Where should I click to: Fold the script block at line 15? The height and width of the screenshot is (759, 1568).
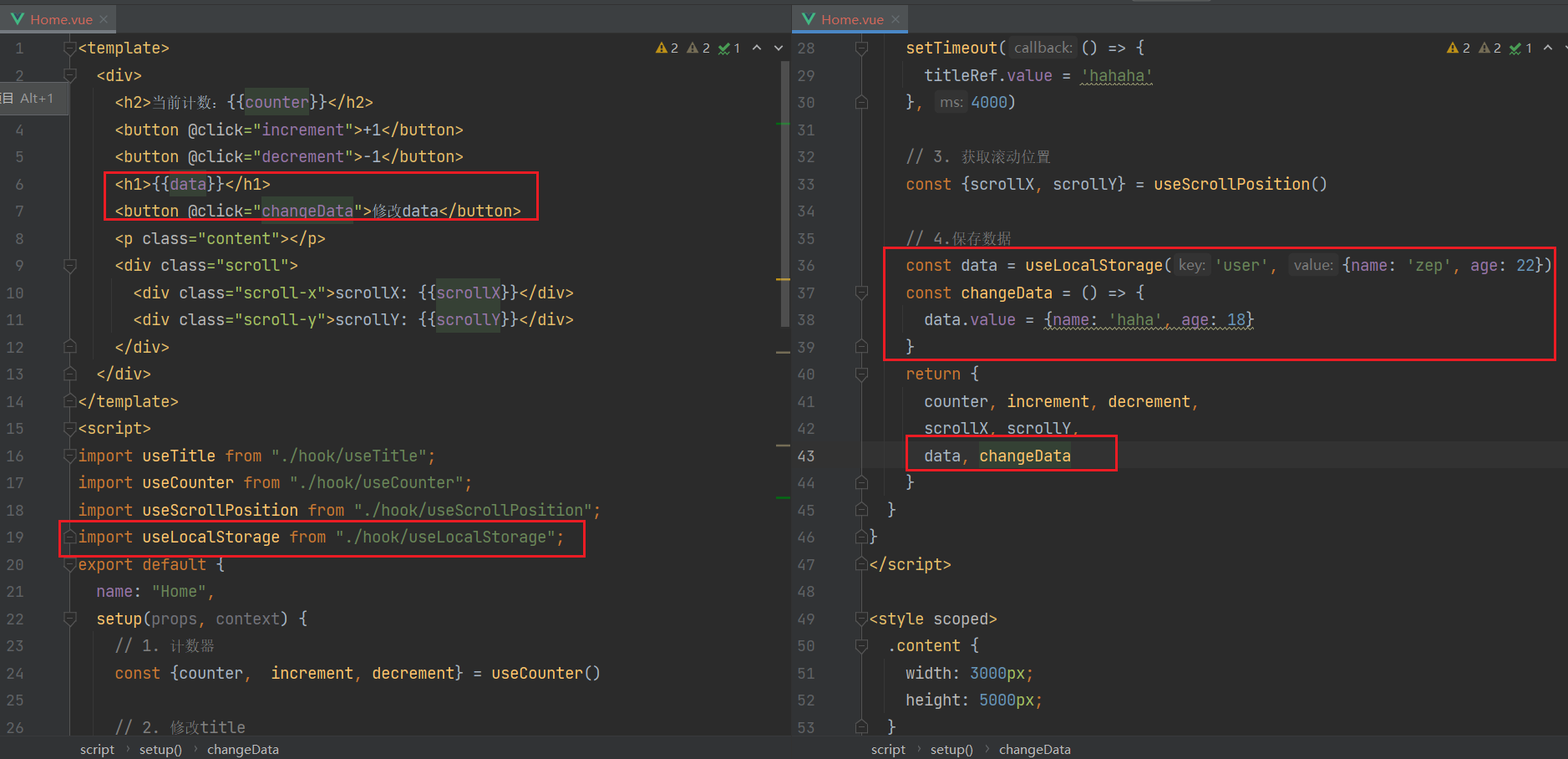pos(70,429)
